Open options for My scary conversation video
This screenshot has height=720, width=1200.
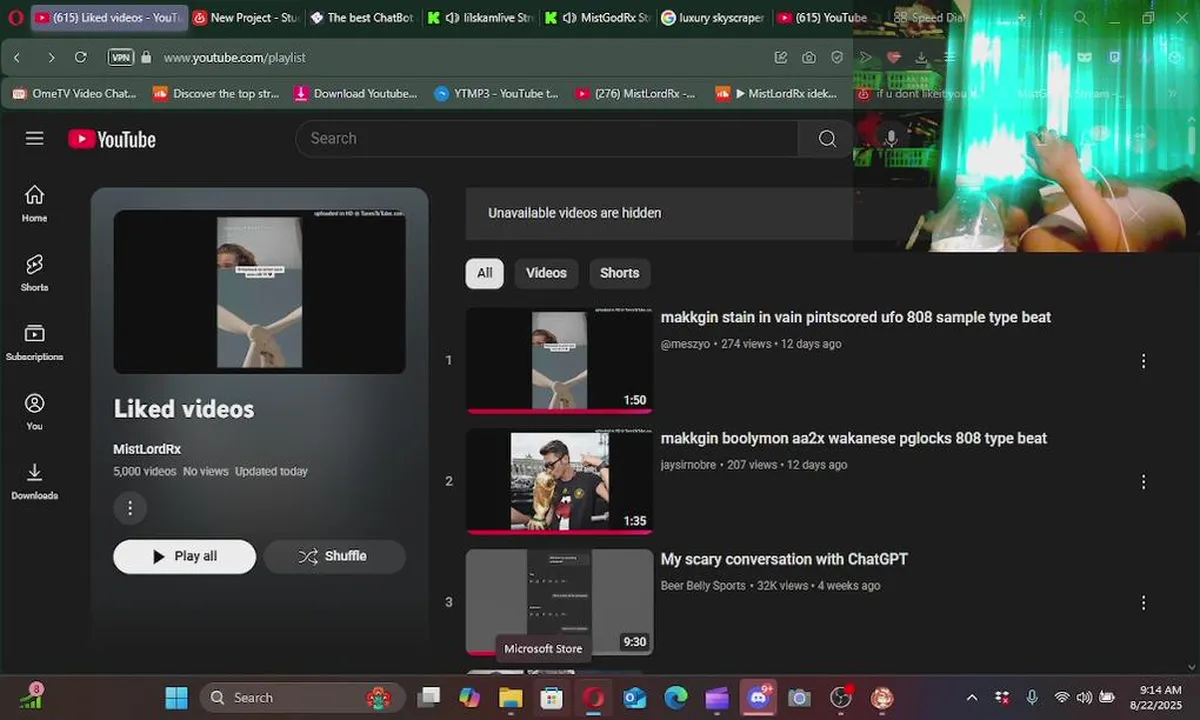click(1144, 603)
